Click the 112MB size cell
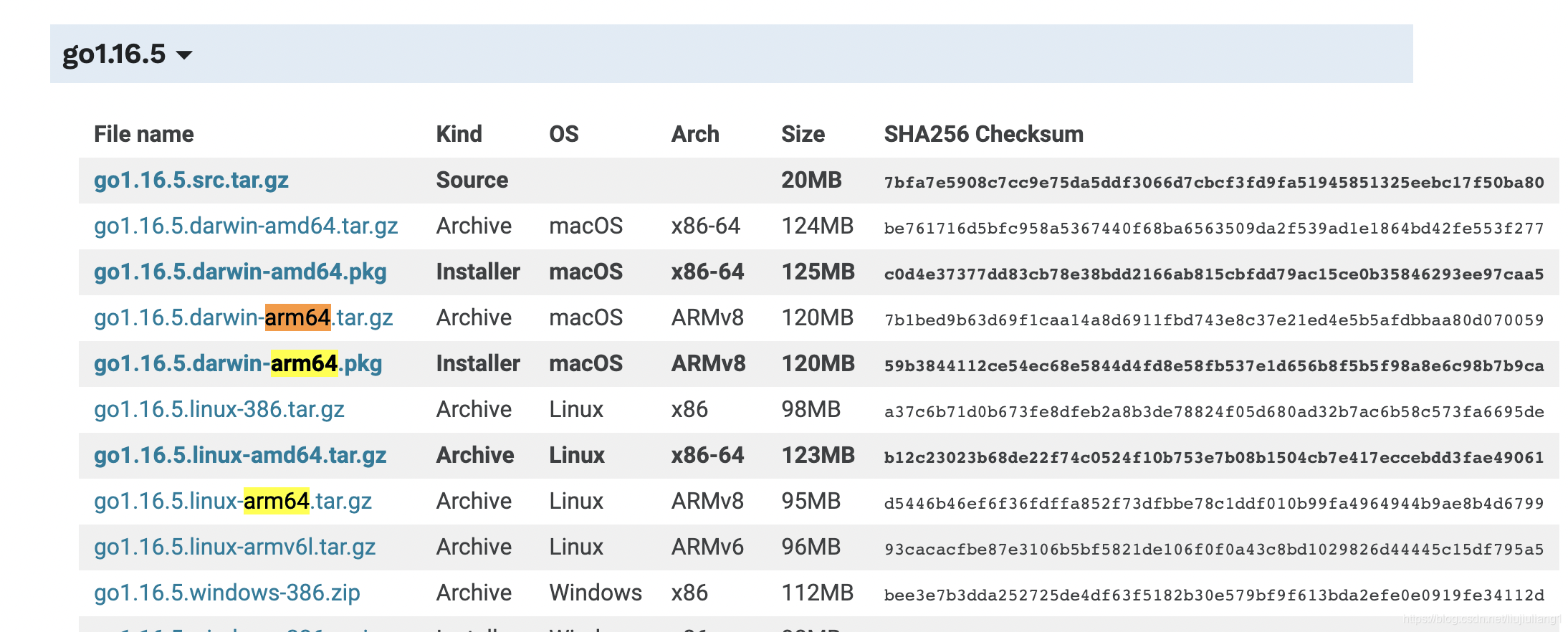Image resolution: width=1568 pixels, height=632 pixels. click(817, 593)
